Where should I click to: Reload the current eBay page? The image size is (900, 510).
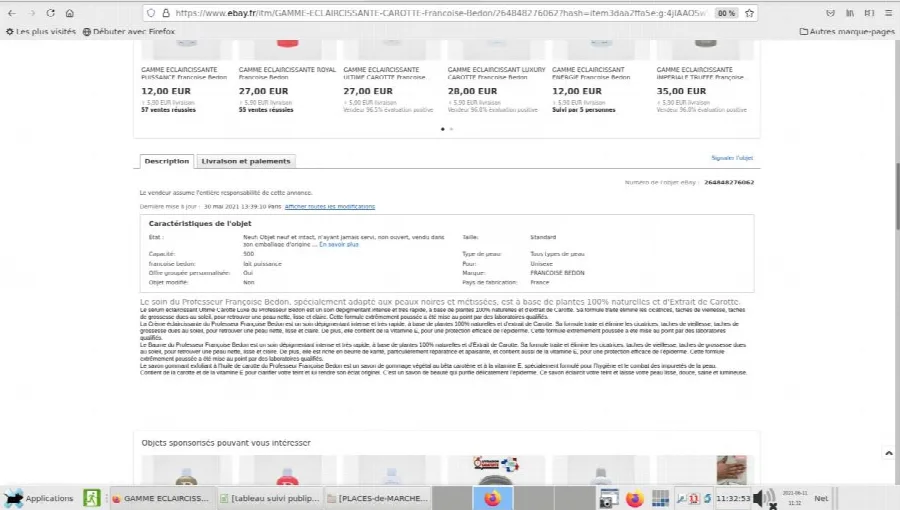(x=51, y=13)
